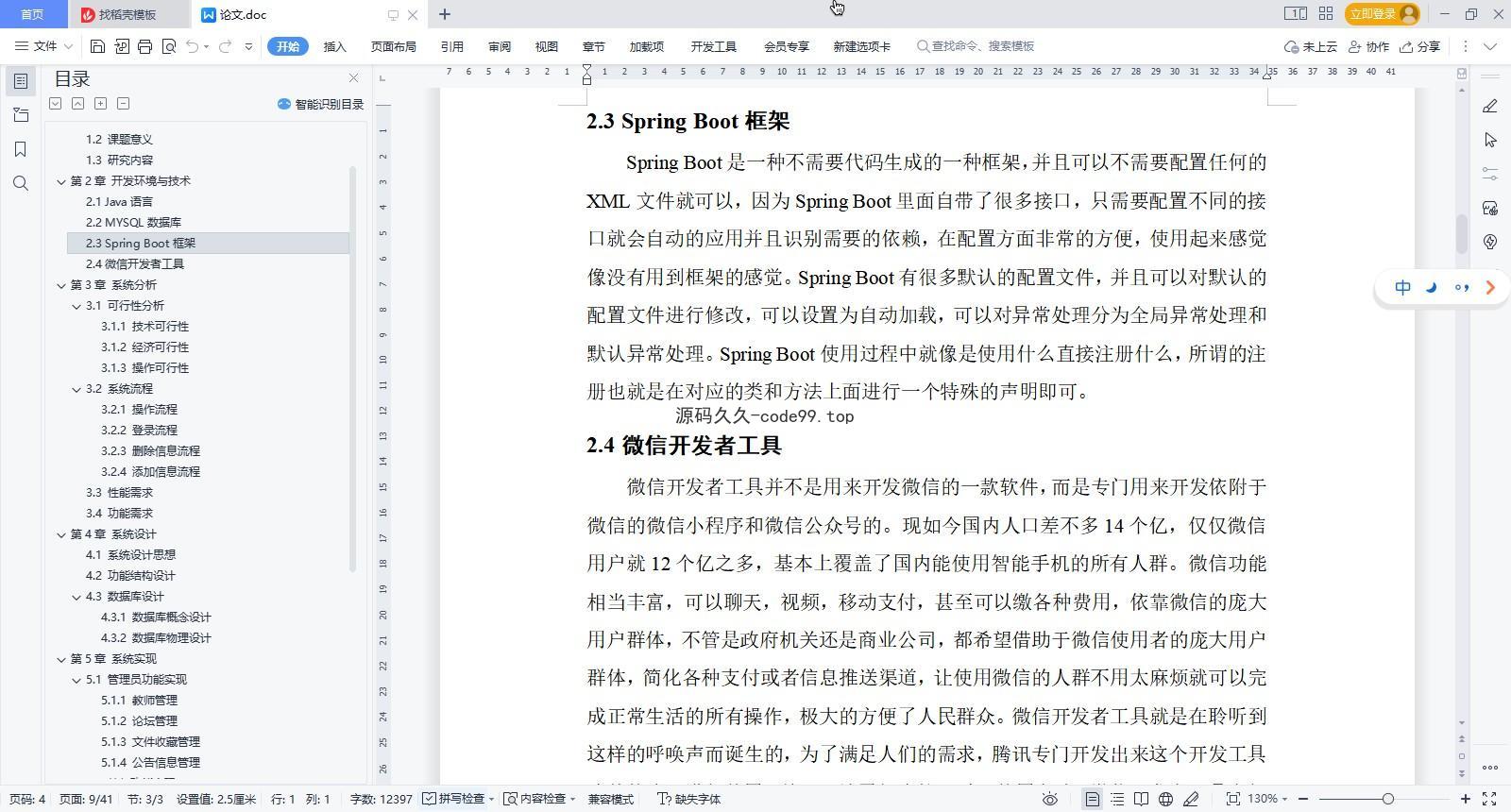Click the 立即登录 login button

tap(1383, 13)
